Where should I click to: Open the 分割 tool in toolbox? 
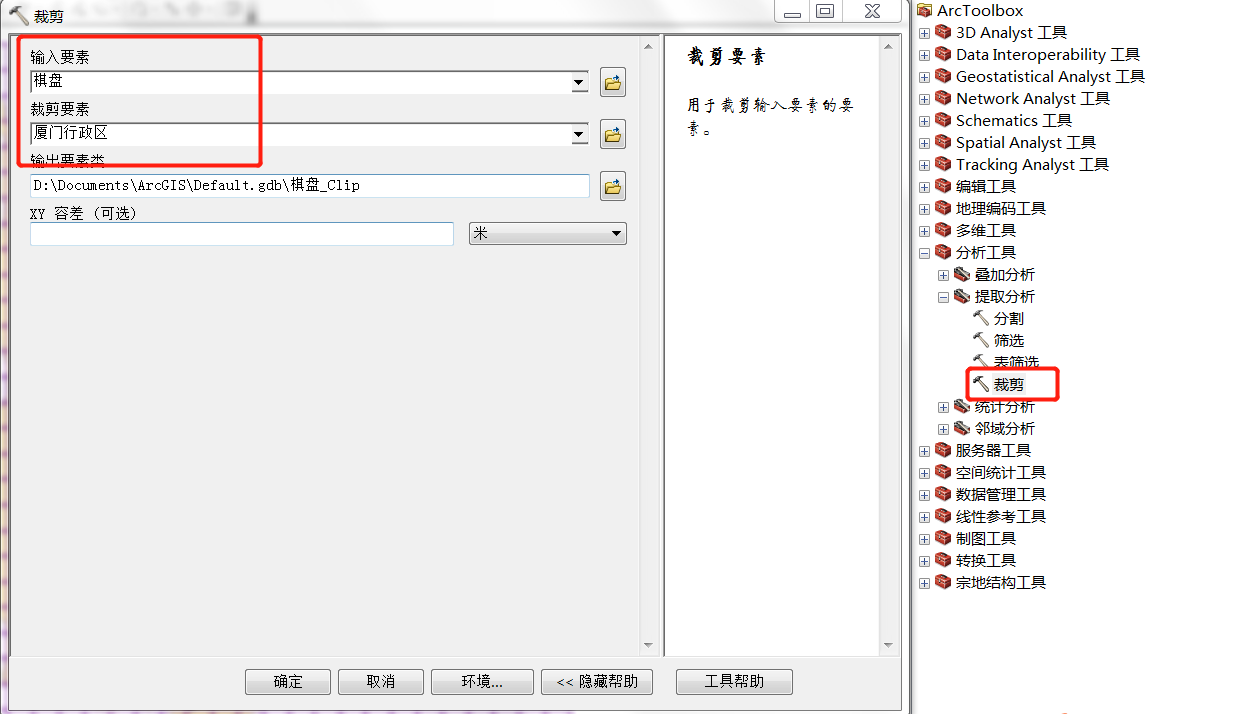coord(1008,318)
